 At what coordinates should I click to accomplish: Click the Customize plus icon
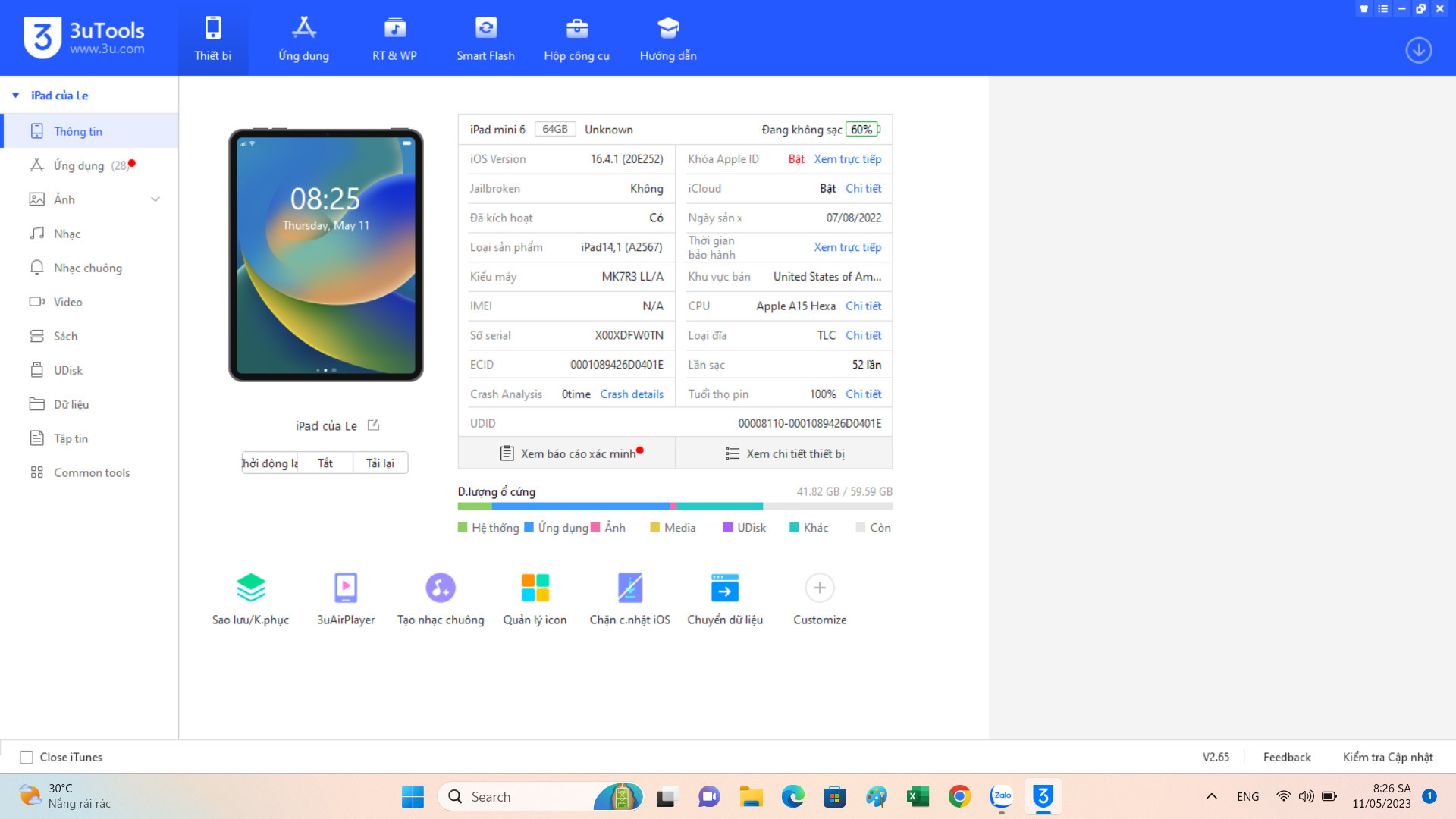pyautogui.click(x=820, y=588)
